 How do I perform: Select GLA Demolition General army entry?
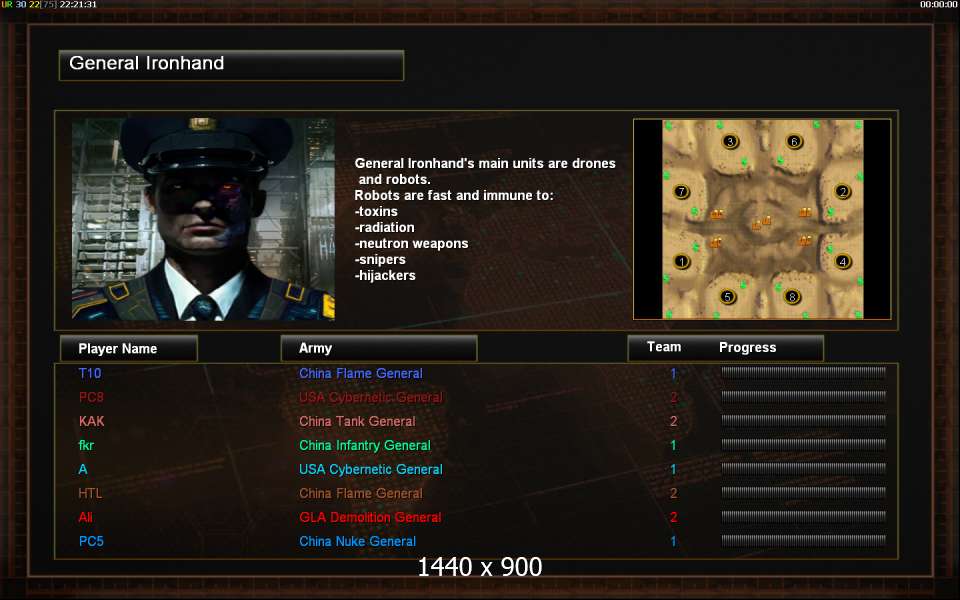point(370,517)
